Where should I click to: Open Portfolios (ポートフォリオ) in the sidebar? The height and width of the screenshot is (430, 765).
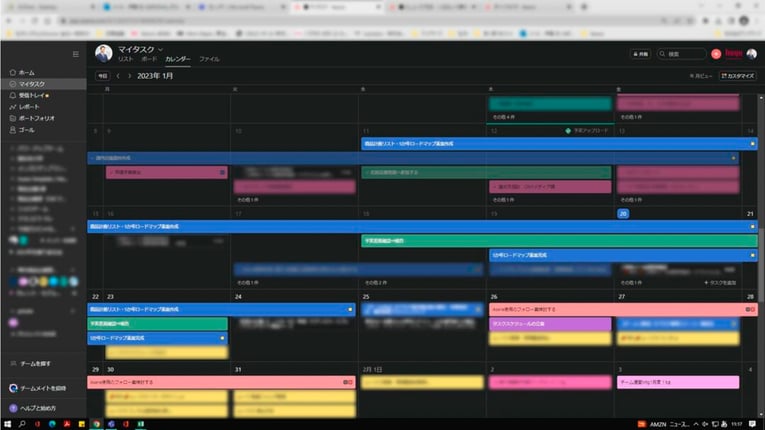pyautogui.click(x=12, y=118)
